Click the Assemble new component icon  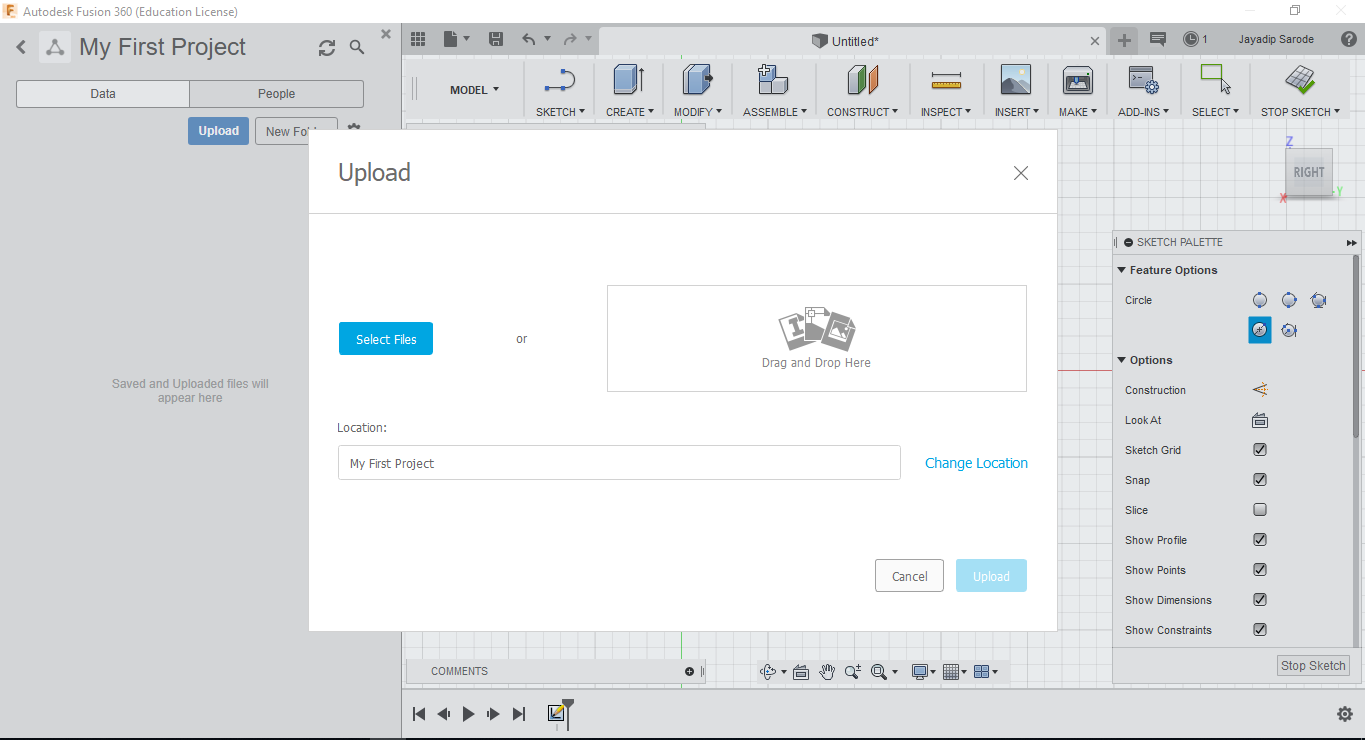pyautogui.click(x=771, y=81)
